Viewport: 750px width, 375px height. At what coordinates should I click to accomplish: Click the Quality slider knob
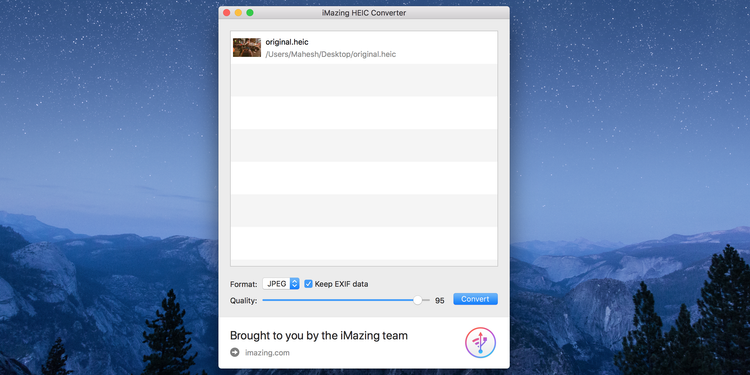pos(418,300)
